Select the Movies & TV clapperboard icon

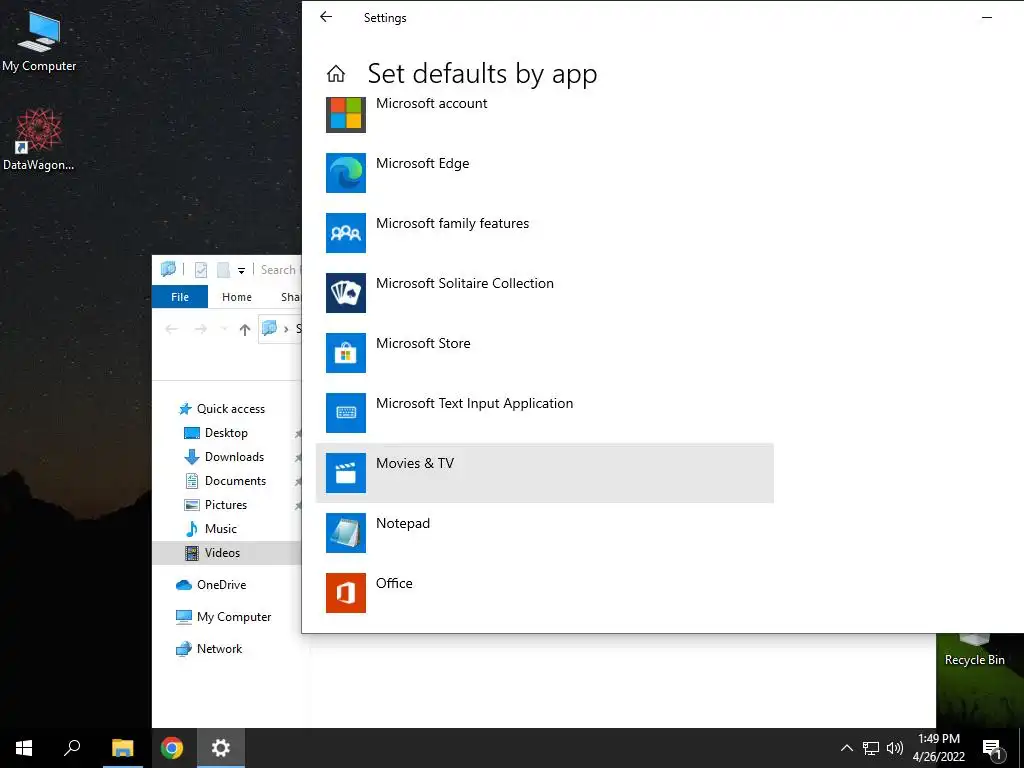pos(345,473)
